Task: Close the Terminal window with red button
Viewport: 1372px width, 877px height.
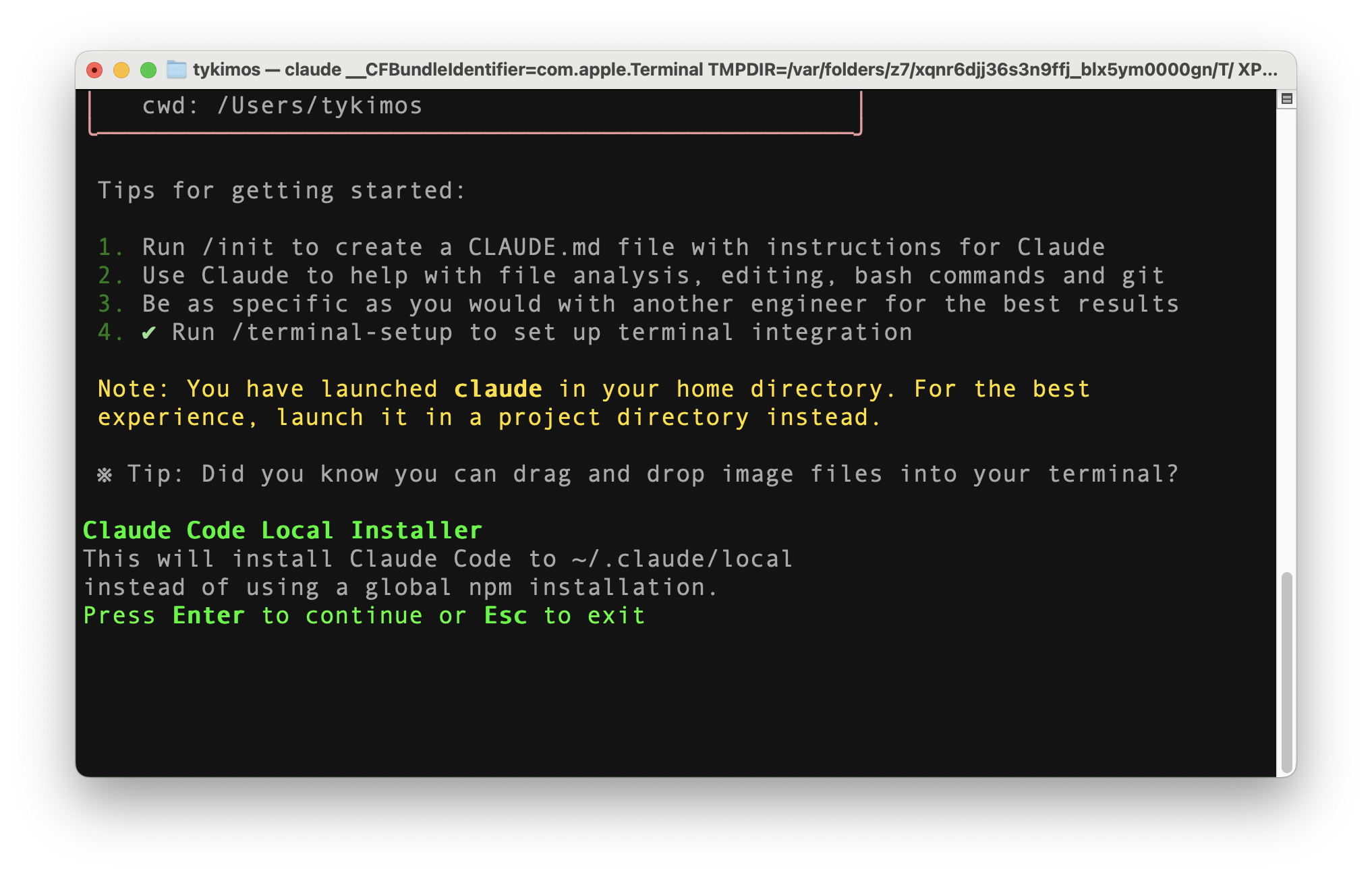Action: pyautogui.click(x=94, y=70)
